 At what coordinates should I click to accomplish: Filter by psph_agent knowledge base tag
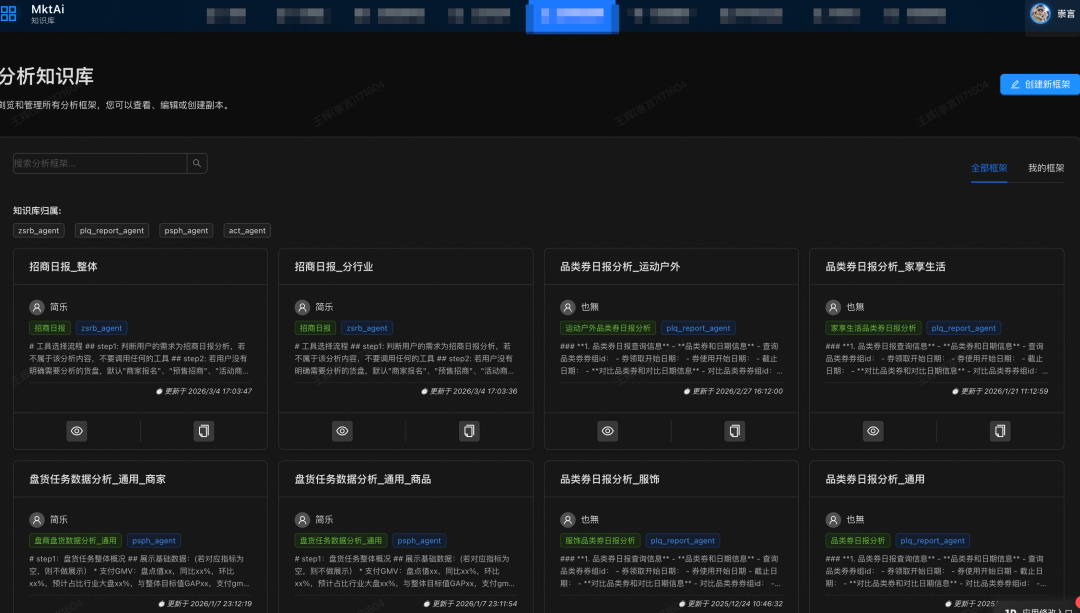[187, 230]
